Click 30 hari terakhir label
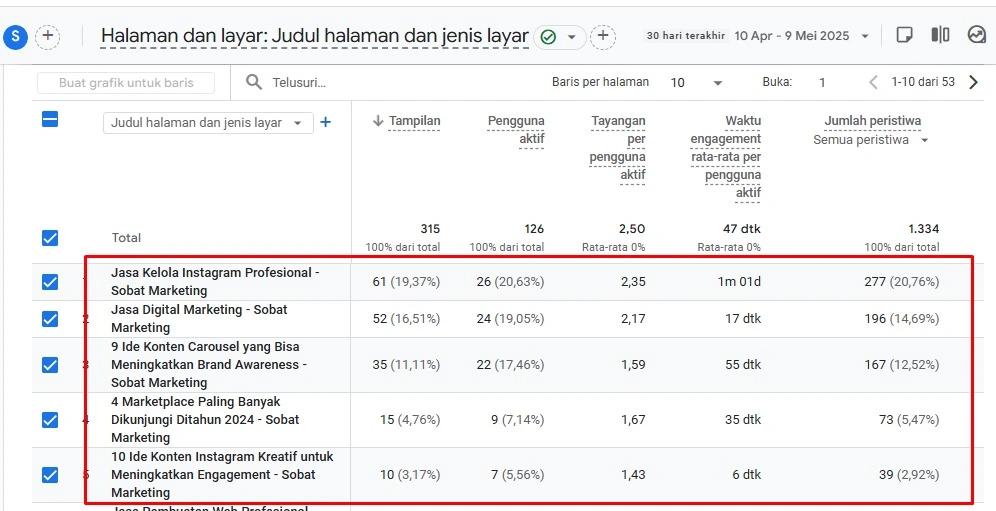 [x=686, y=36]
